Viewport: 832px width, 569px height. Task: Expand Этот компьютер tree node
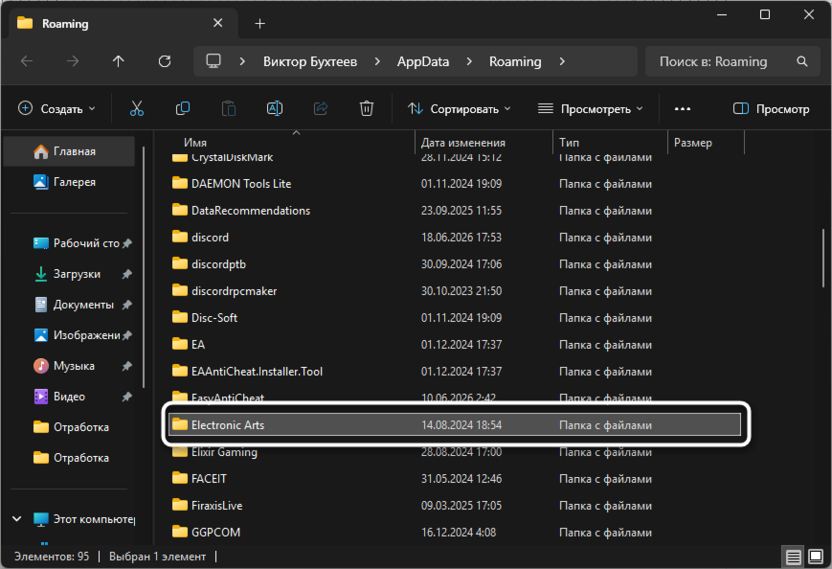tap(17, 519)
